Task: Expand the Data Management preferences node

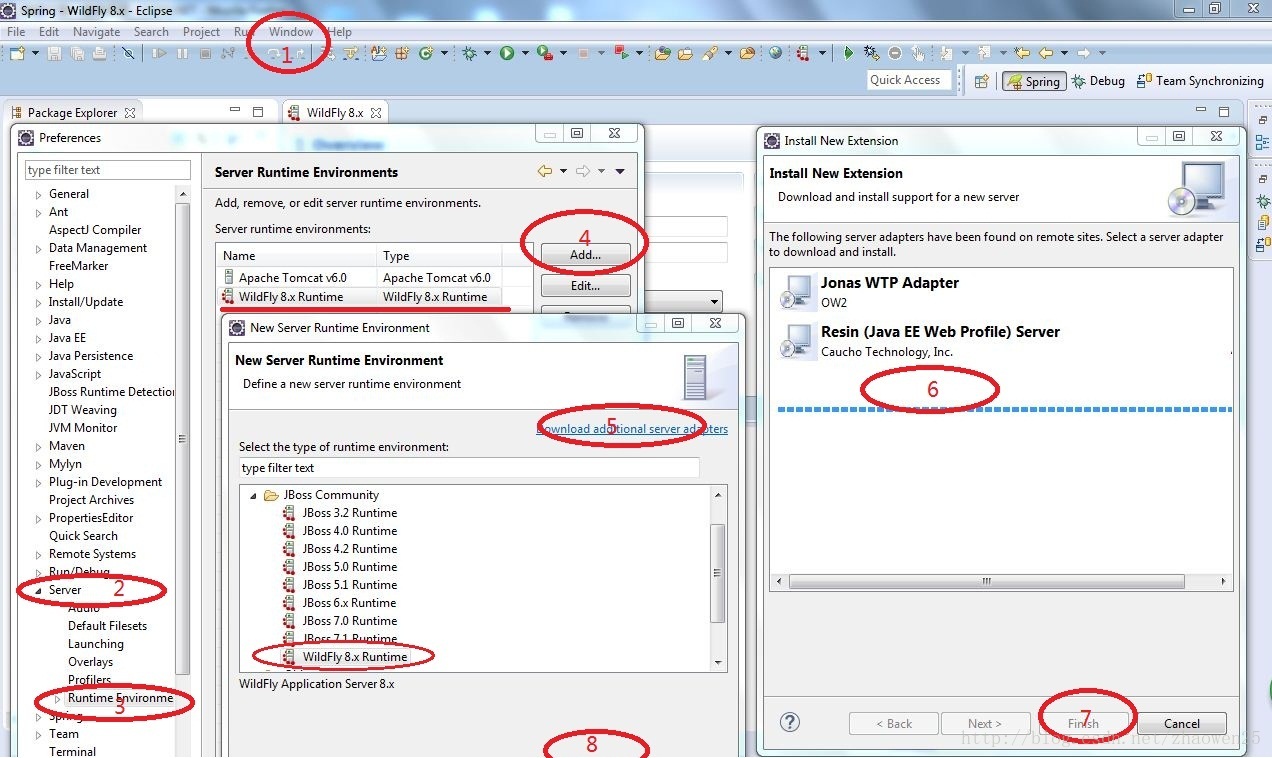Action: 39,249
